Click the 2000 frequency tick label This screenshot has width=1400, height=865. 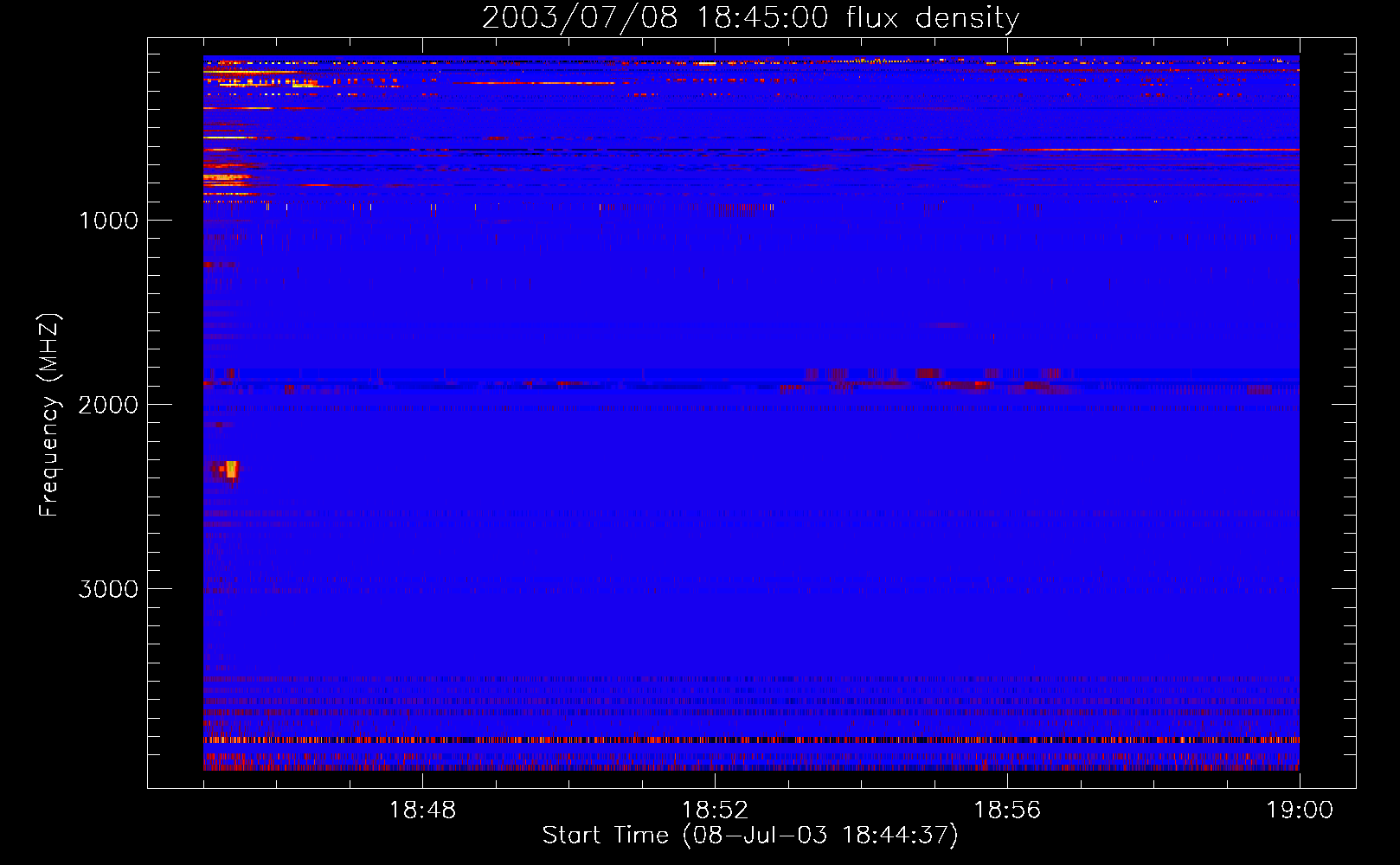click(x=108, y=405)
